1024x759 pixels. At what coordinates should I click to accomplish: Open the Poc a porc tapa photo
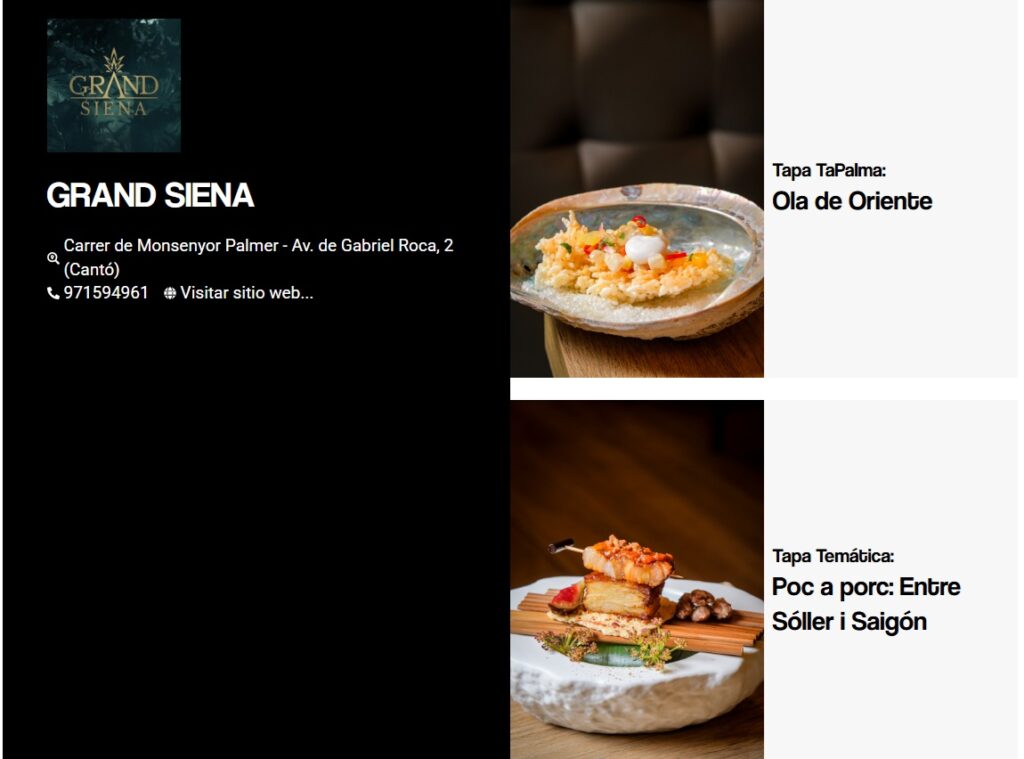click(x=637, y=579)
